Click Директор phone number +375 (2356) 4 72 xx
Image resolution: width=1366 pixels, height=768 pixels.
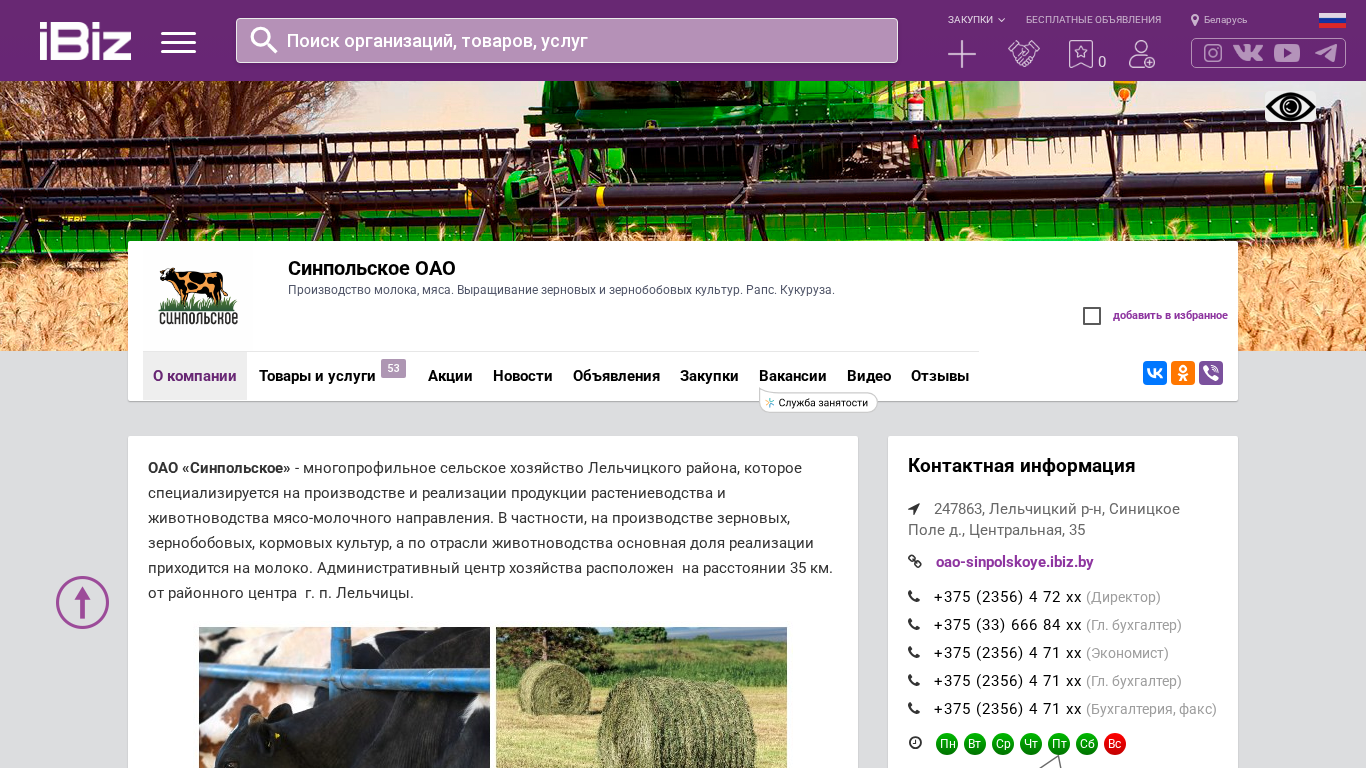coord(1008,597)
